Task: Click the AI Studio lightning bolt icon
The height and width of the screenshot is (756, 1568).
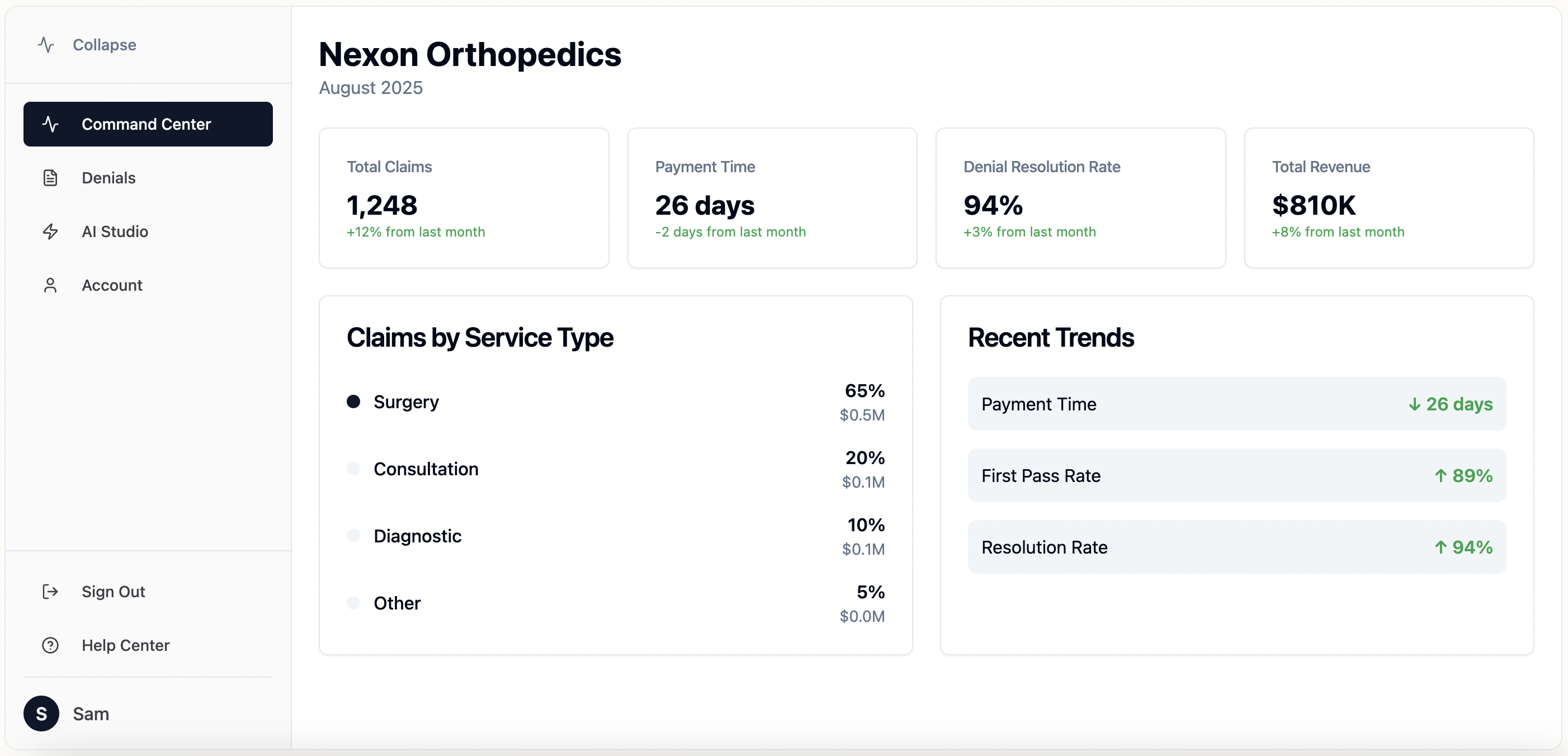Action: pyautogui.click(x=50, y=231)
